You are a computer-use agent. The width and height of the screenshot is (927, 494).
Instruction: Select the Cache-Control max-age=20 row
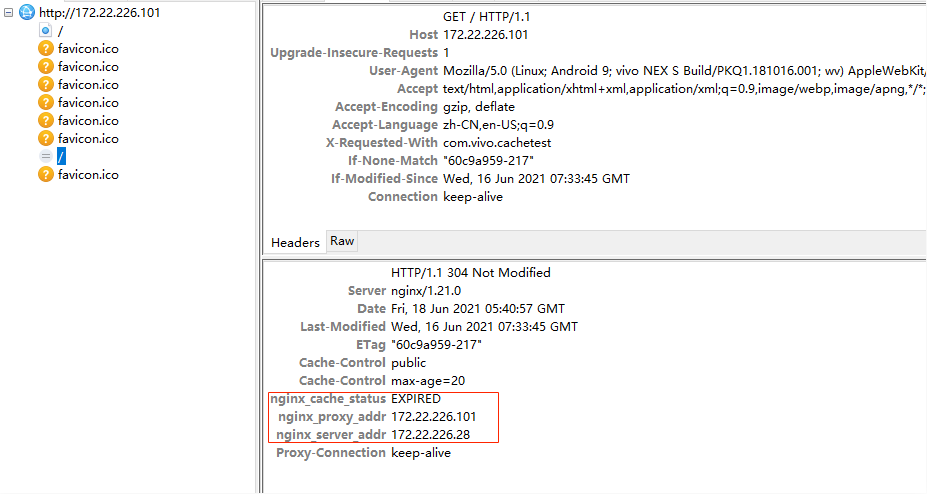[594, 381]
